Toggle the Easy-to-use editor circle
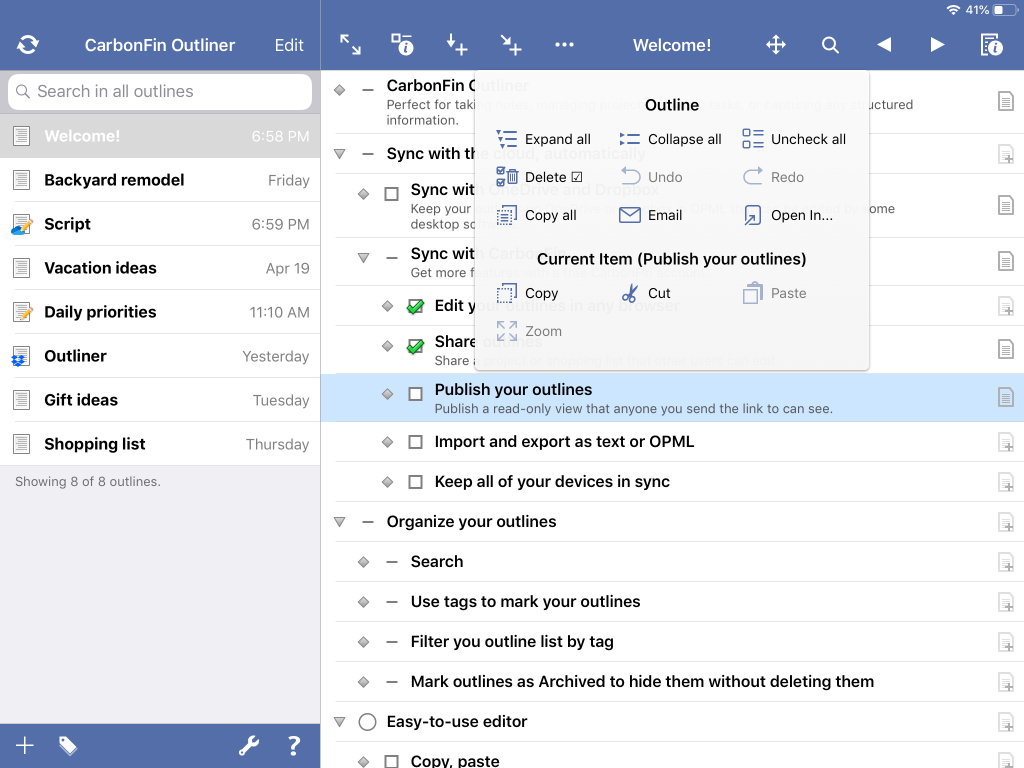1024x768 pixels. click(368, 722)
